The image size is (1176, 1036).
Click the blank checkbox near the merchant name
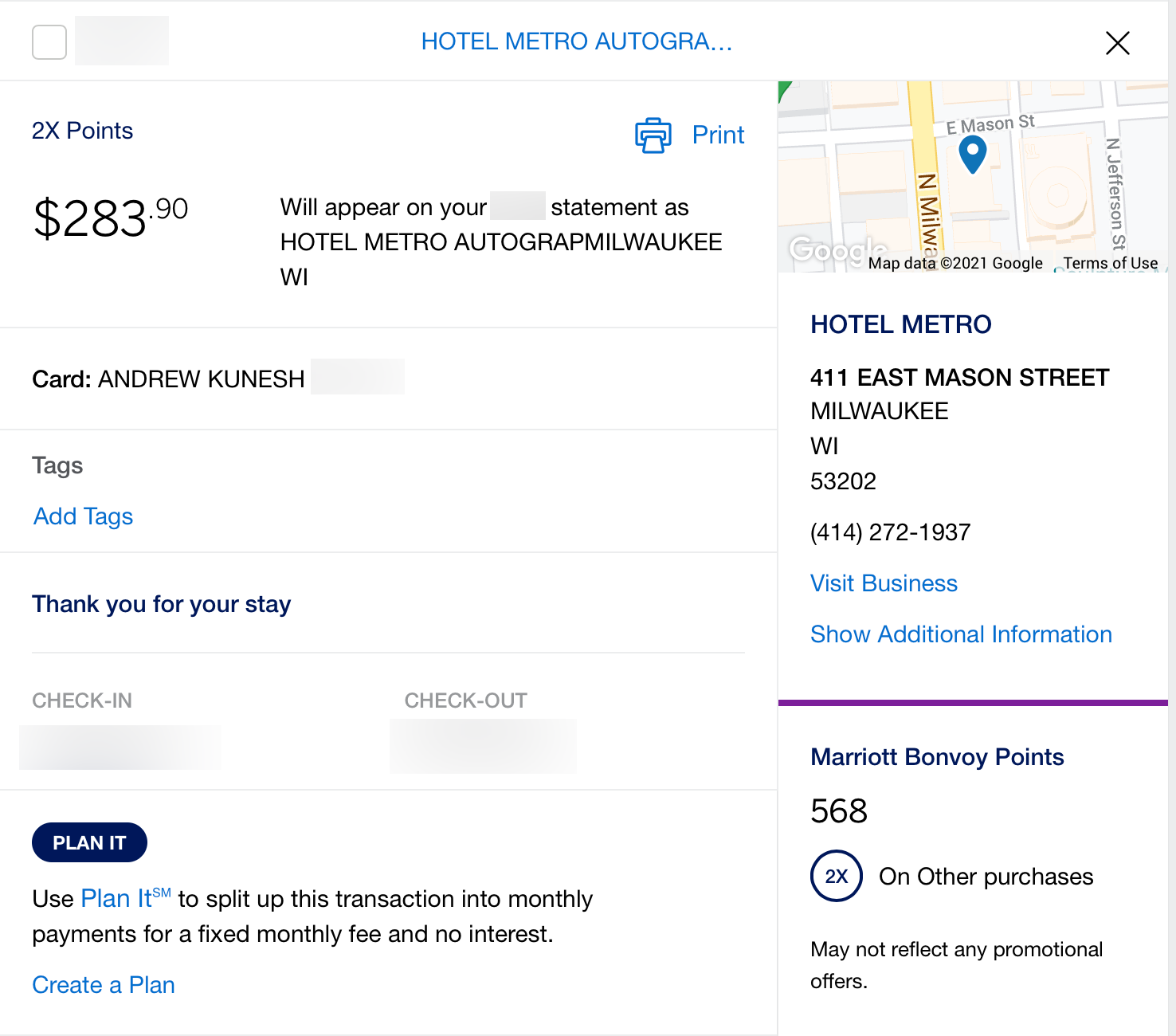point(49,43)
